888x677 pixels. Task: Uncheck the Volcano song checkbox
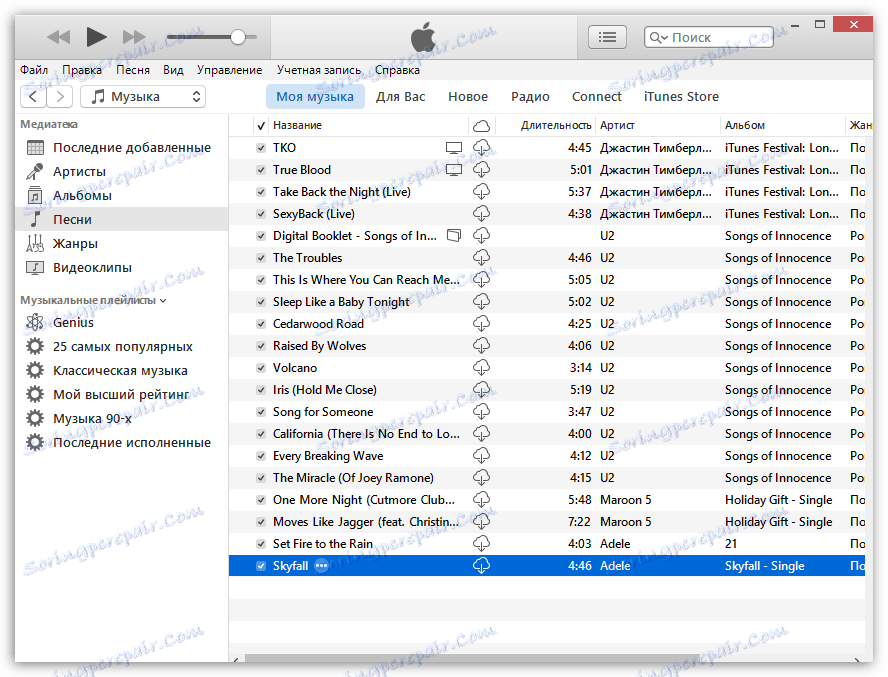tap(261, 368)
